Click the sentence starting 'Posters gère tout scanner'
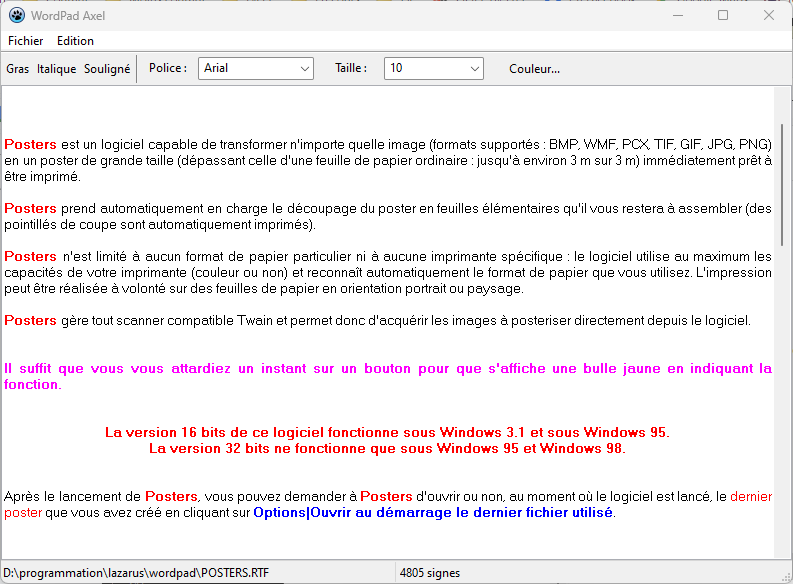 click(377, 321)
